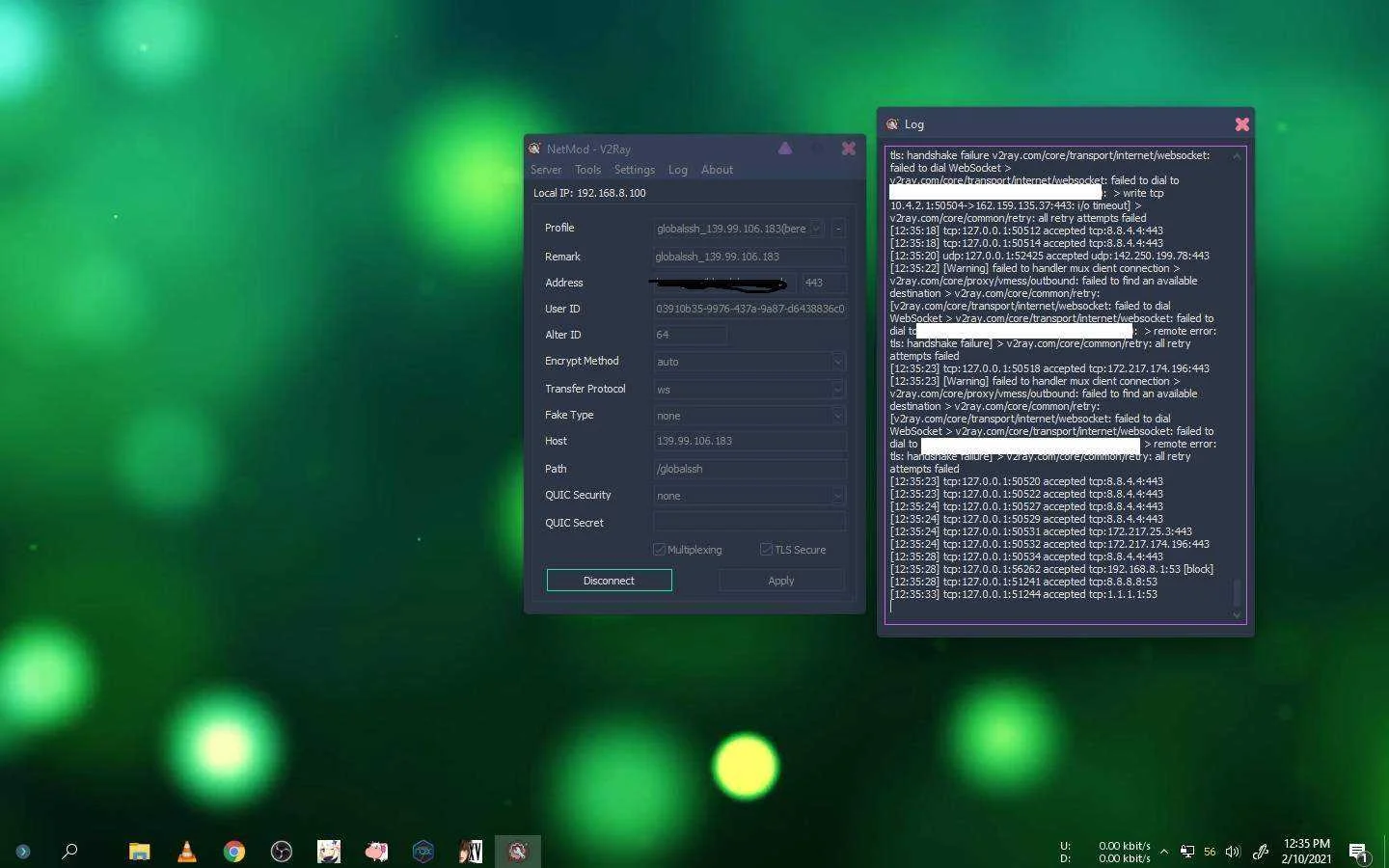
Task: Click the NetMod taskbar icon
Action: [518, 852]
